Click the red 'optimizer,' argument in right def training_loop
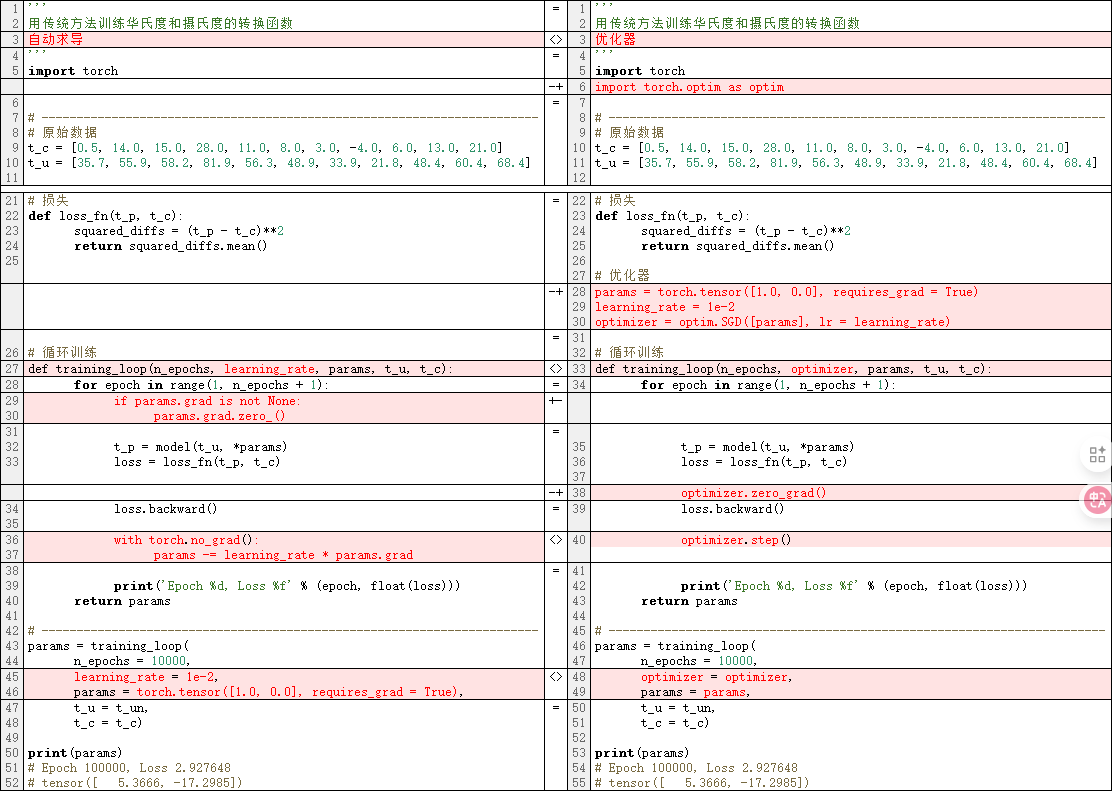The image size is (1112, 791). coord(823,369)
